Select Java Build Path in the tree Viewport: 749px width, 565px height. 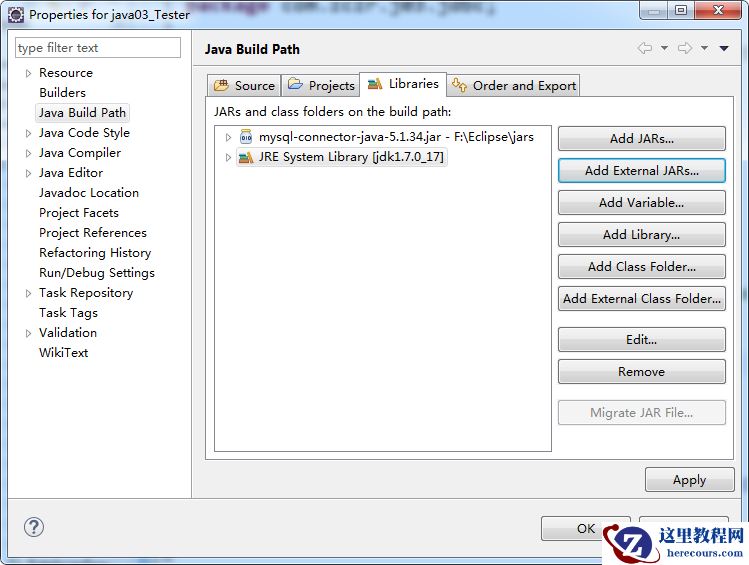pos(82,113)
